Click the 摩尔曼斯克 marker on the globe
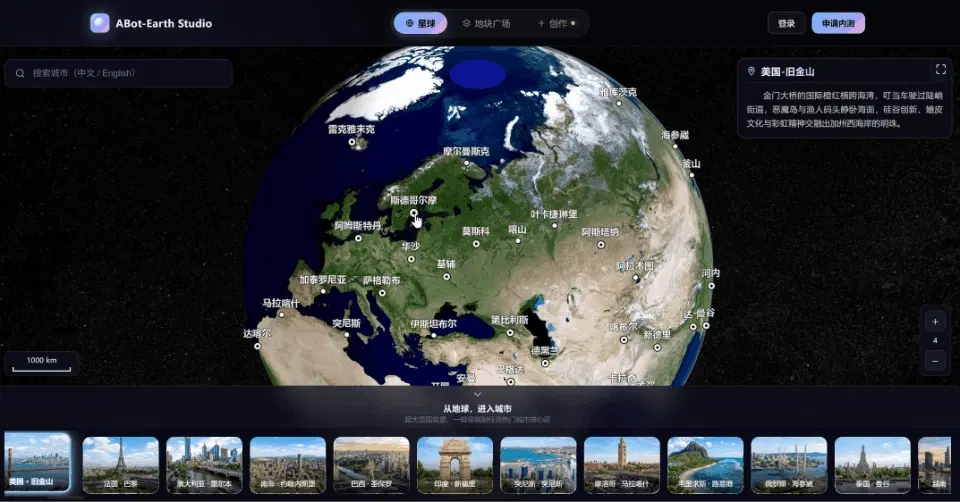960x502 pixels. pyautogui.click(x=467, y=163)
